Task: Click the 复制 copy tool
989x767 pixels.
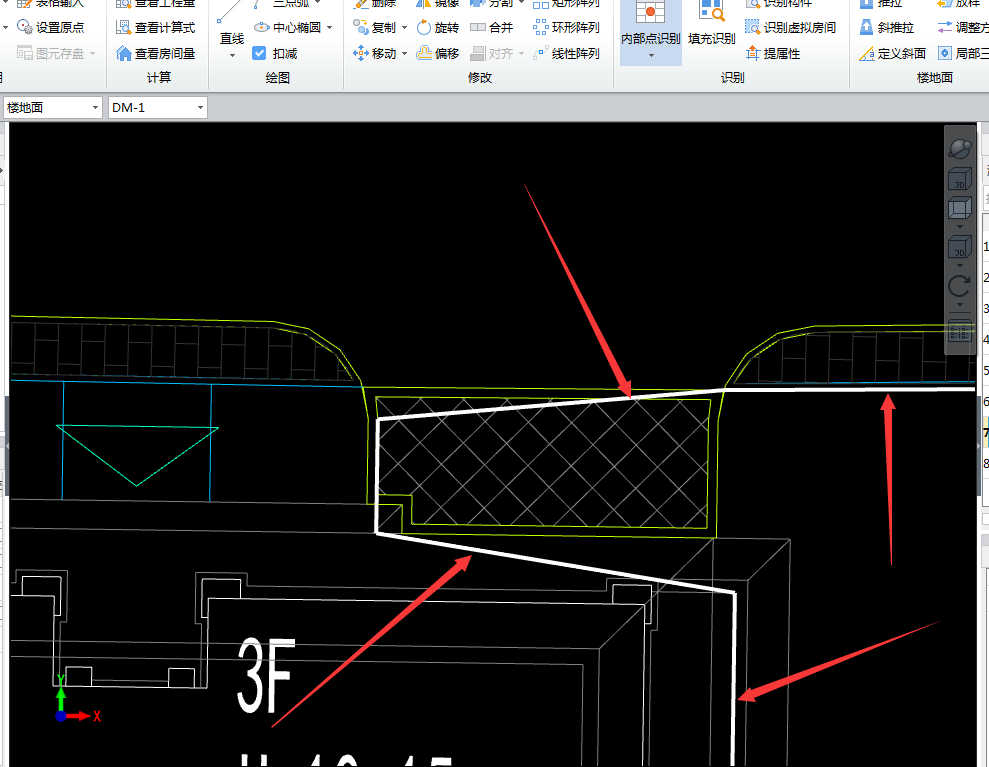Action: tap(375, 27)
